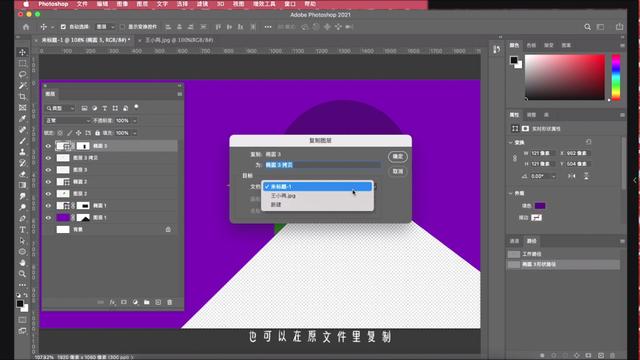Select the Eyedropper tool

pos(22,118)
